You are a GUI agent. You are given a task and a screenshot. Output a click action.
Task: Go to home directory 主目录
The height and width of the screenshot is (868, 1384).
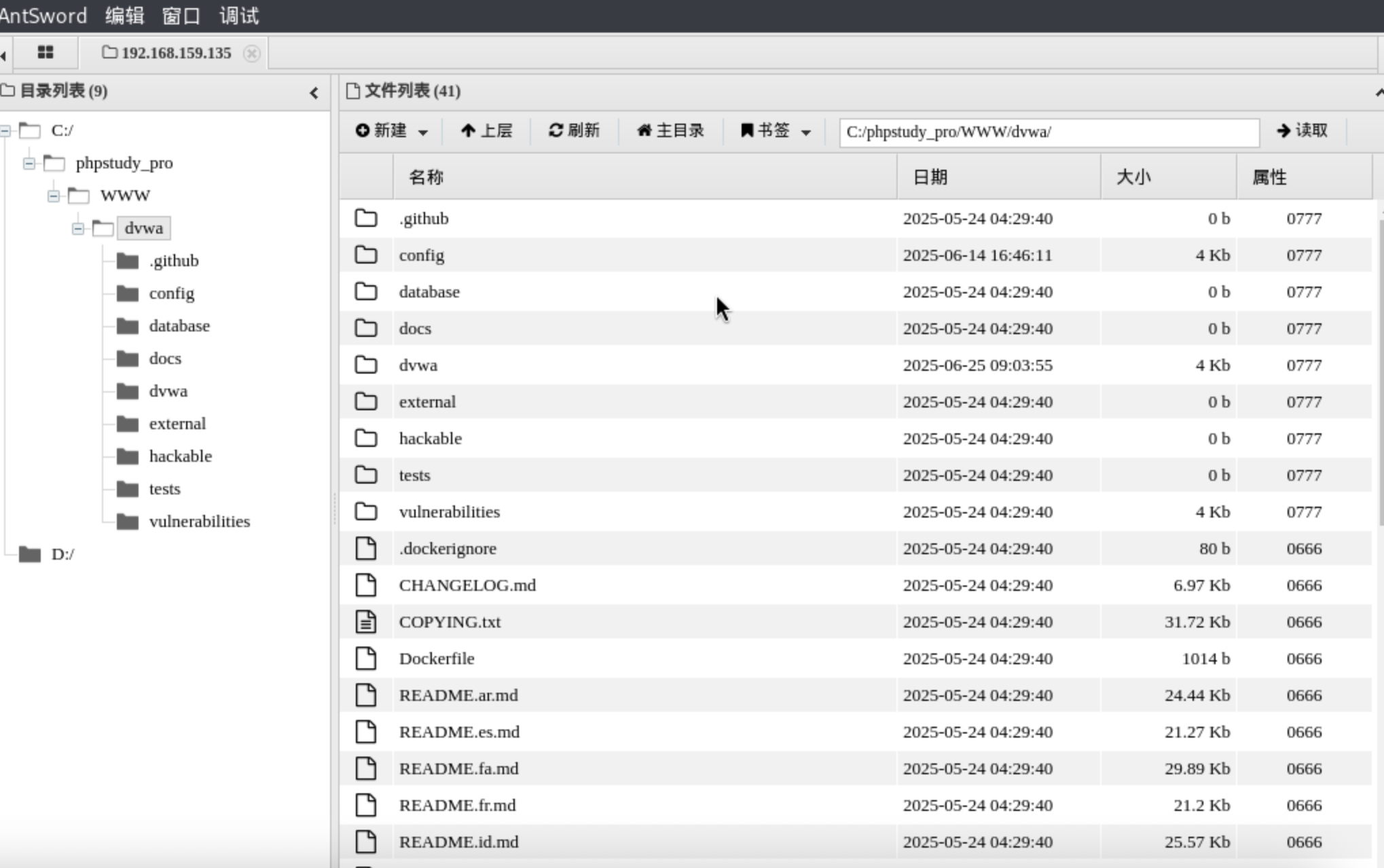tap(670, 130)
